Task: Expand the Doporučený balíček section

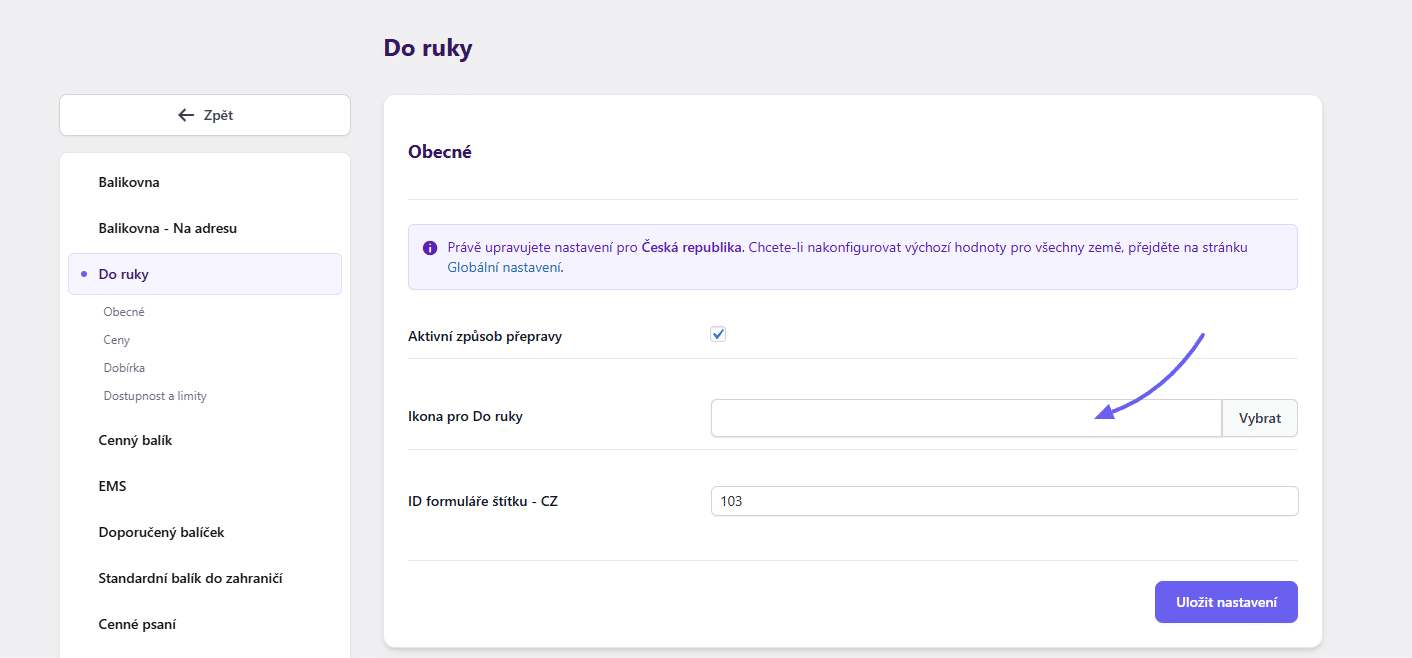Action: pyautogui.click(x=161, y=532)
